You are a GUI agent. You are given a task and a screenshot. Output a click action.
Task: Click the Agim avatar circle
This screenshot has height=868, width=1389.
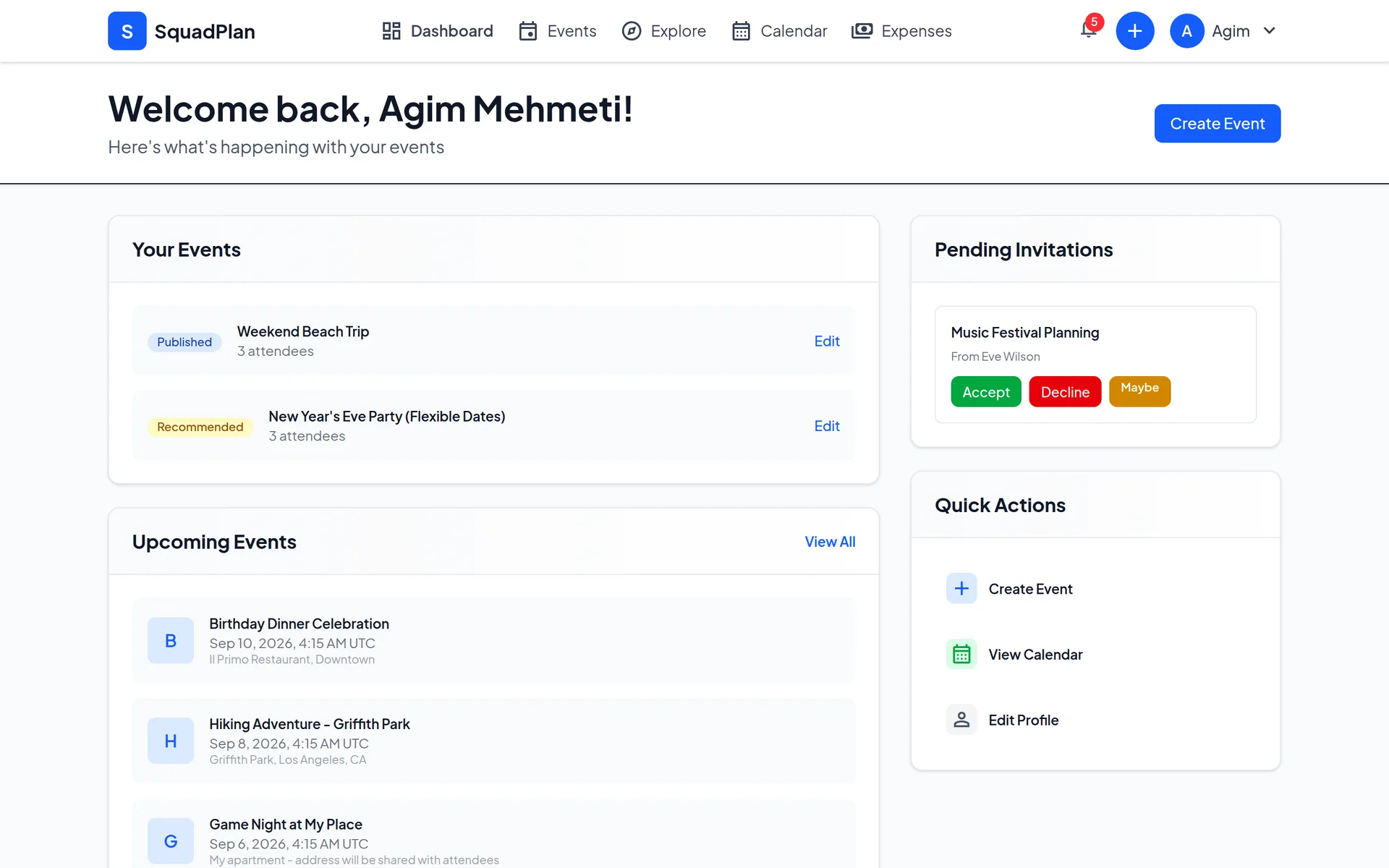click(x=1186, y=31)
